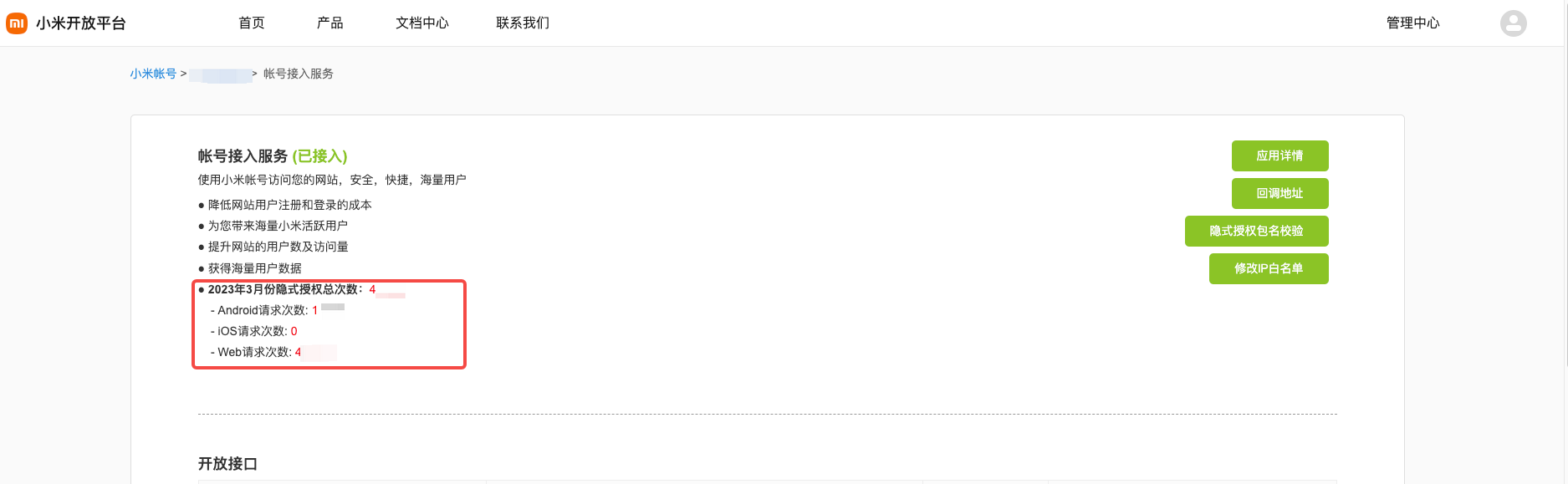Open the user avatar profile icon

(x=1513, y=23)
